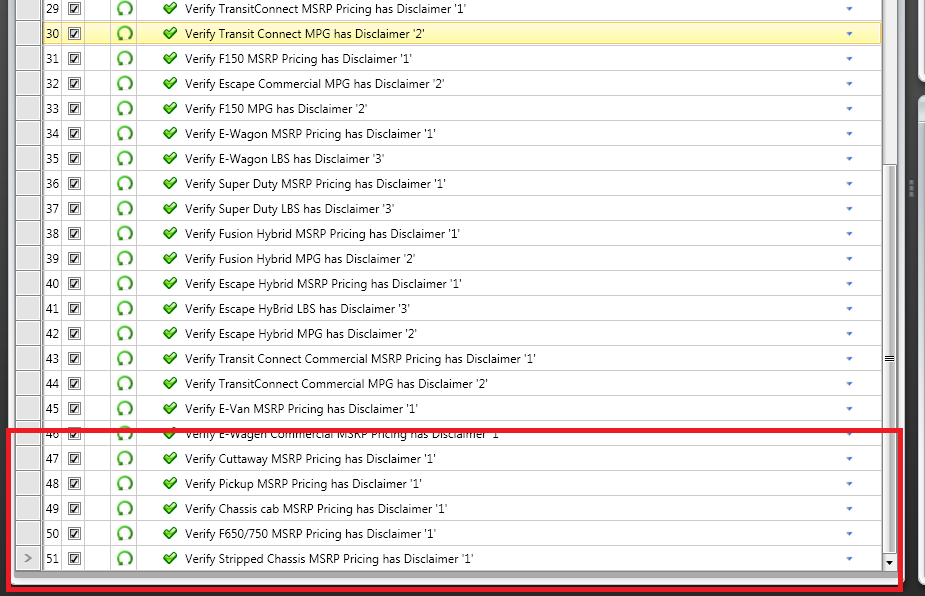Open dropdown arrow on F150 MPG row
925x596 pixels.
click(849, 109)
